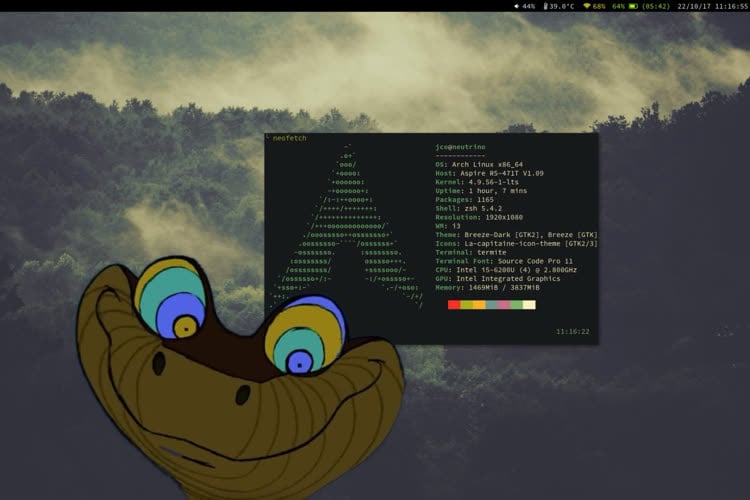Screen dimensions: 750x500
Task: Click the 44% volume level text
Action: 529,7
